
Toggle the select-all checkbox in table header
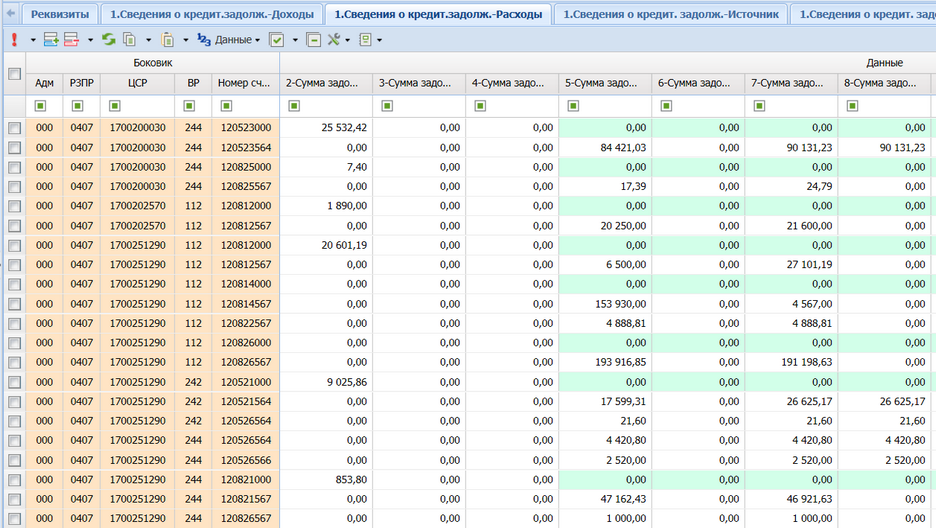click(x=14, y=73)
